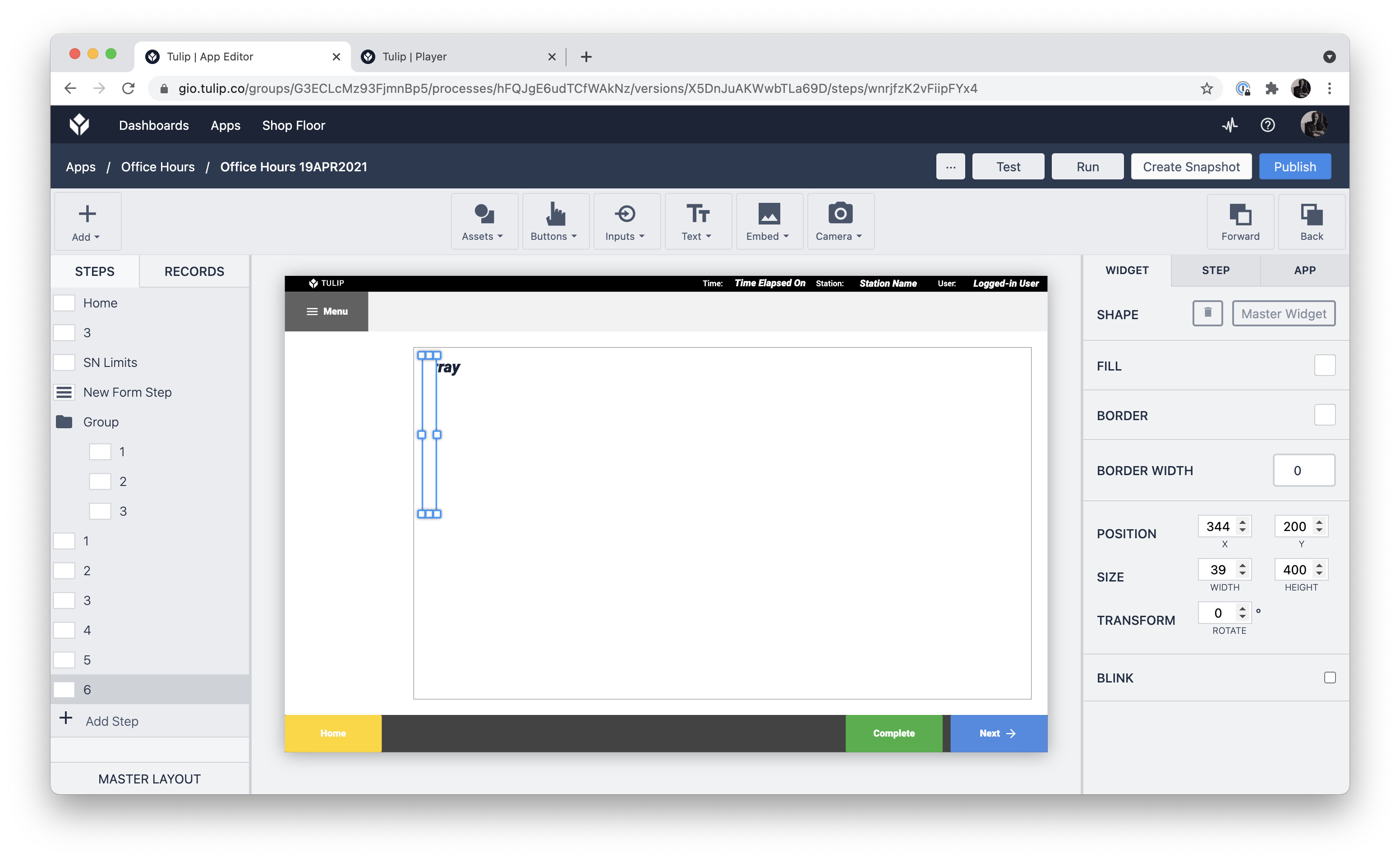Click Create Snapshot button
The image size is (1400, 861).
tap(1190, 167)
